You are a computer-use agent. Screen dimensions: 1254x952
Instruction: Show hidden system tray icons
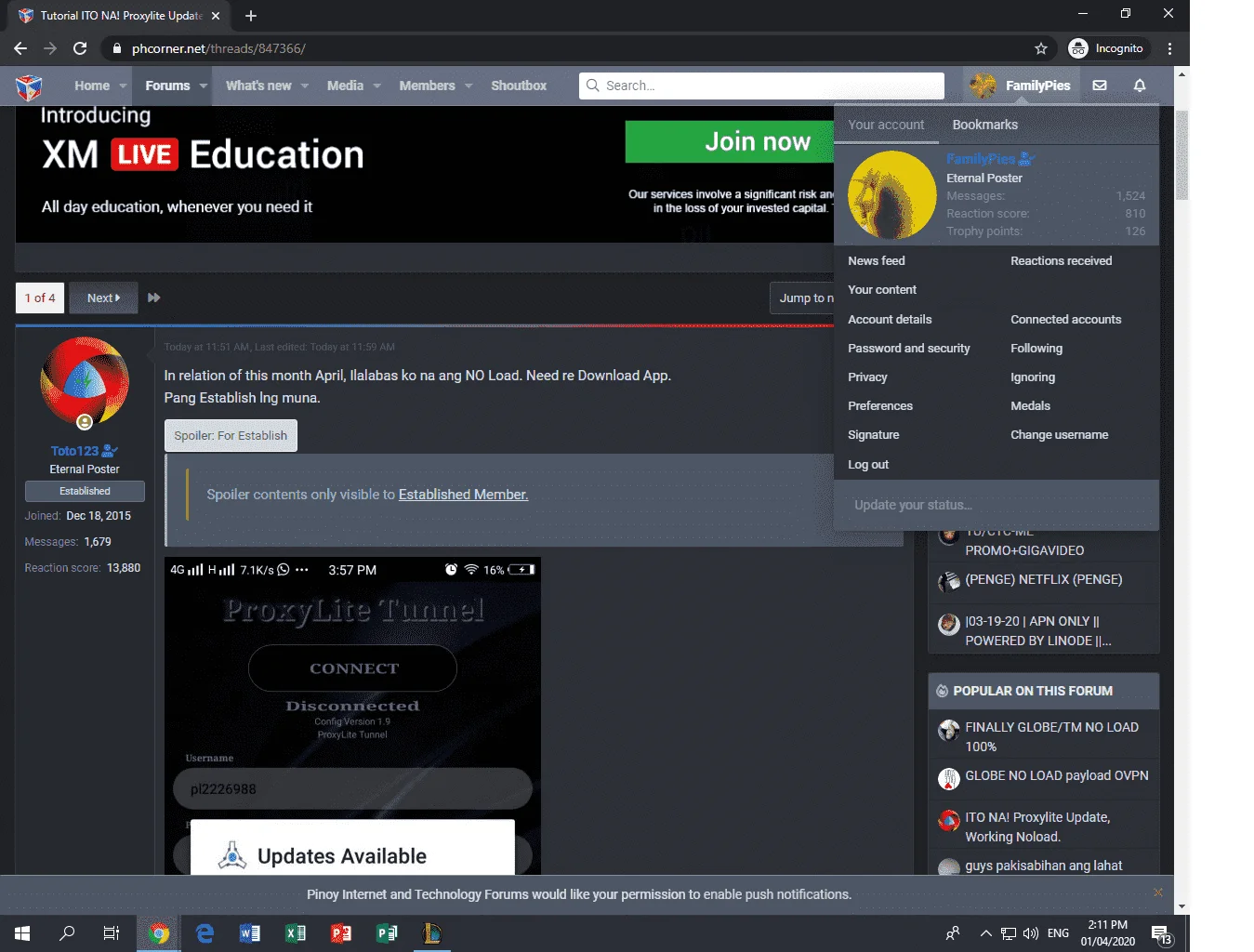tap(985, 933)
